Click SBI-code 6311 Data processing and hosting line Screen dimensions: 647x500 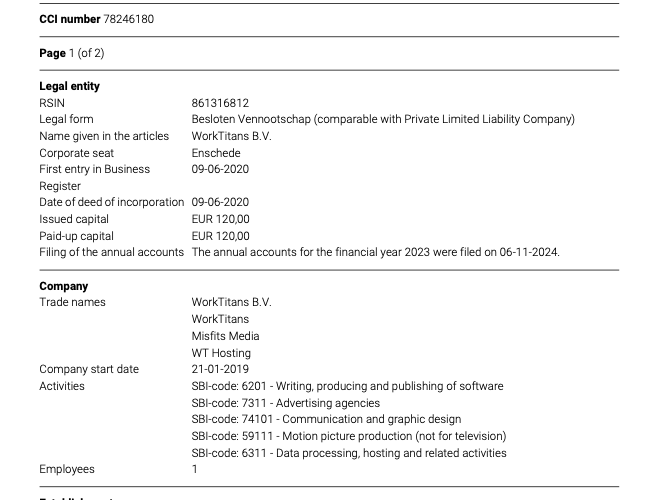[349, 453]
